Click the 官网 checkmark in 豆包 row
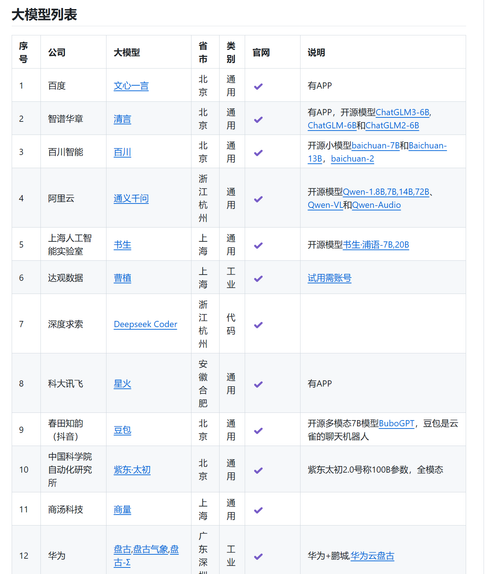This screenshot has height=574, width=500. tap(258, 430)
